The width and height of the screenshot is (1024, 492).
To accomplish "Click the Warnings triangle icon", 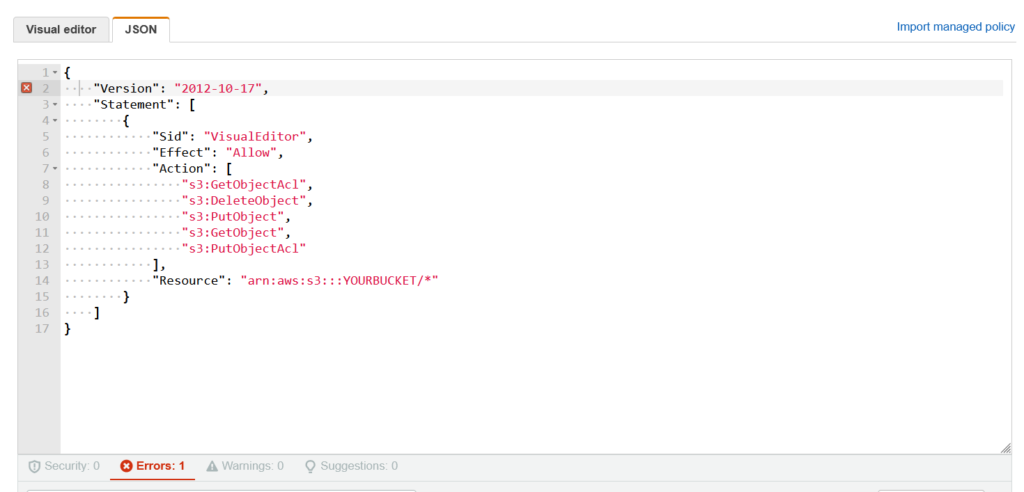I will (x=212, y=467).
